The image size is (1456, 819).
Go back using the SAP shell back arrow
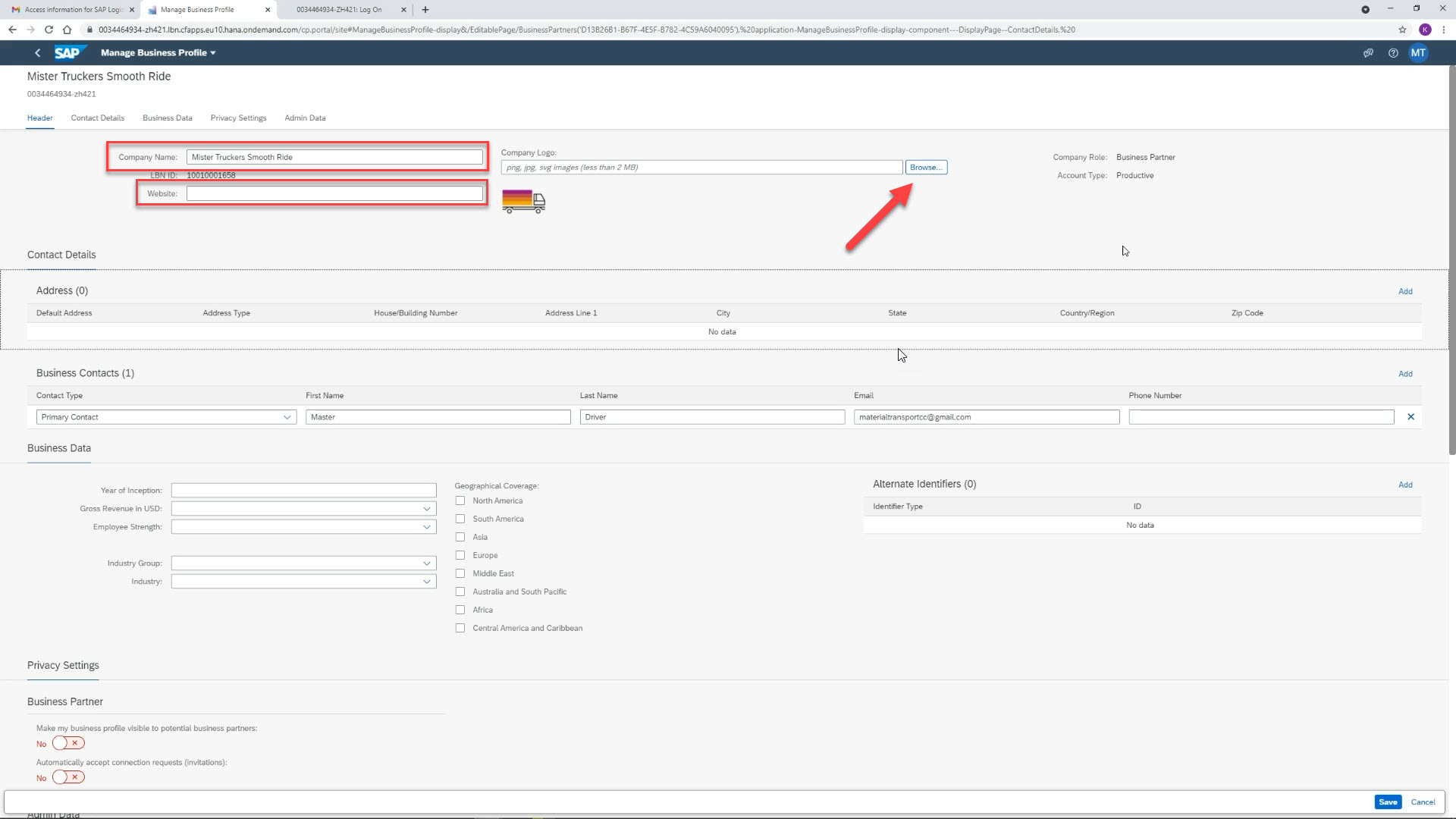(38, 53)
